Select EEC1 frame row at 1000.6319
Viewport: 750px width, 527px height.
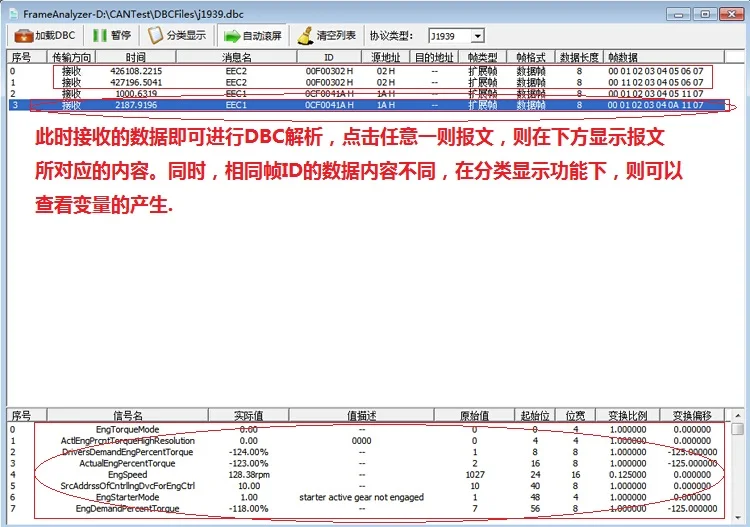(366, 94)
